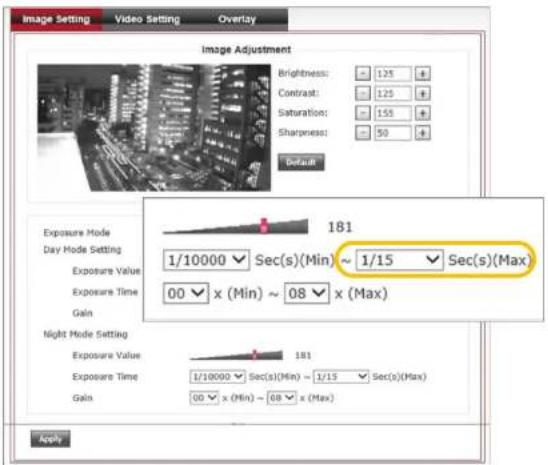Decrease Contrast with the minus button
Image resolution: width=548 pixels, height=465 pixels.
(363, 93)
